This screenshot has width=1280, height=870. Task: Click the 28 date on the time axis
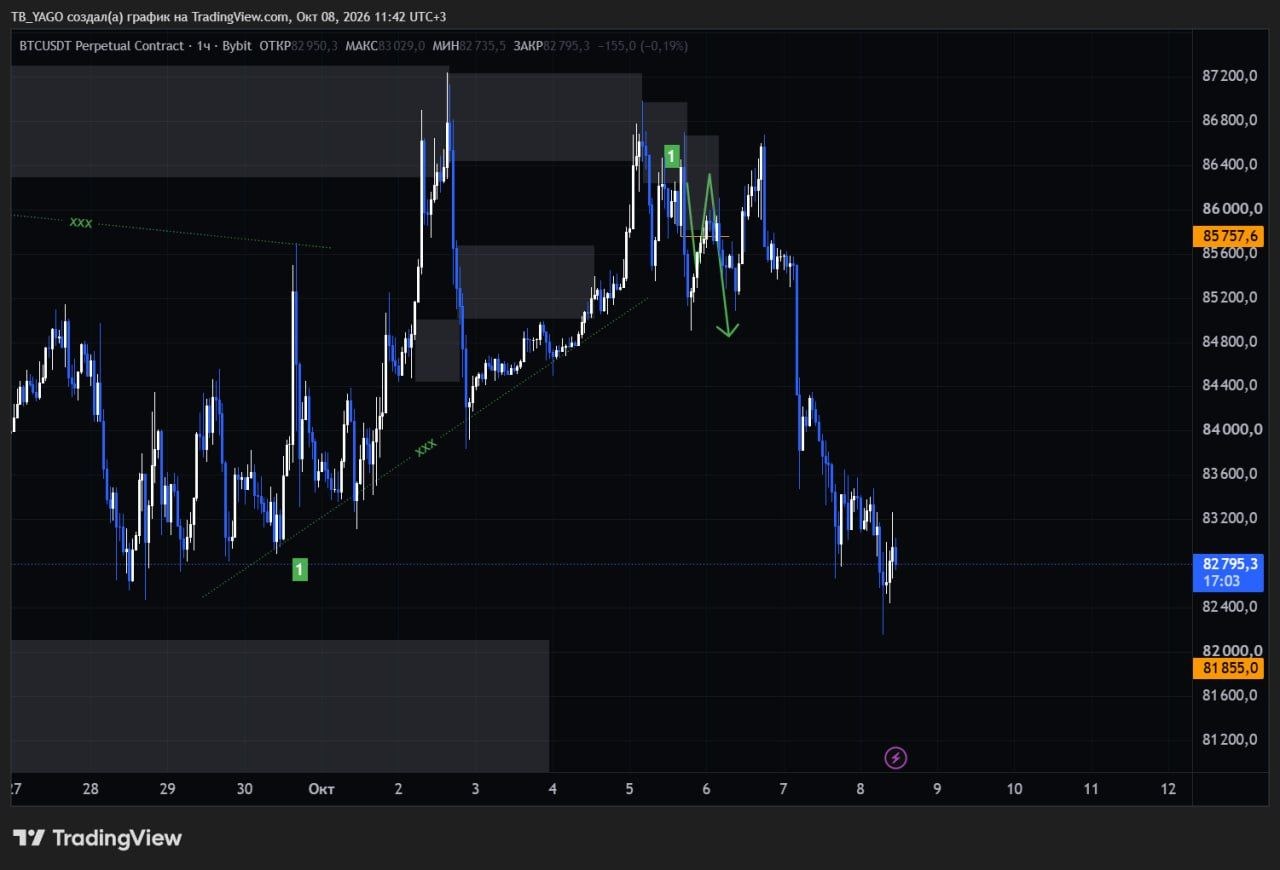pyautogui.click(x=91, y=789)
